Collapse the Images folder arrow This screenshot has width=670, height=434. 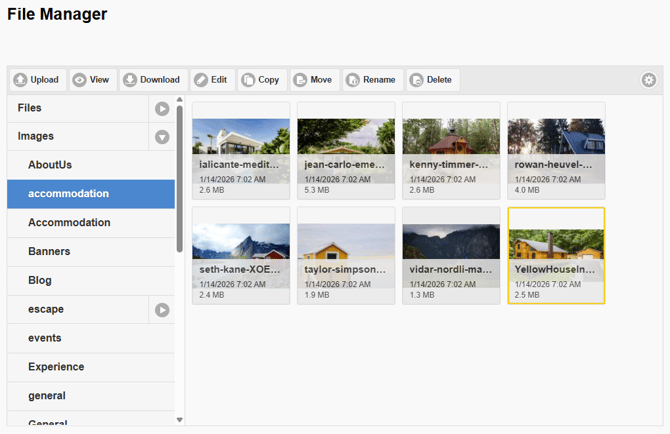162,137
